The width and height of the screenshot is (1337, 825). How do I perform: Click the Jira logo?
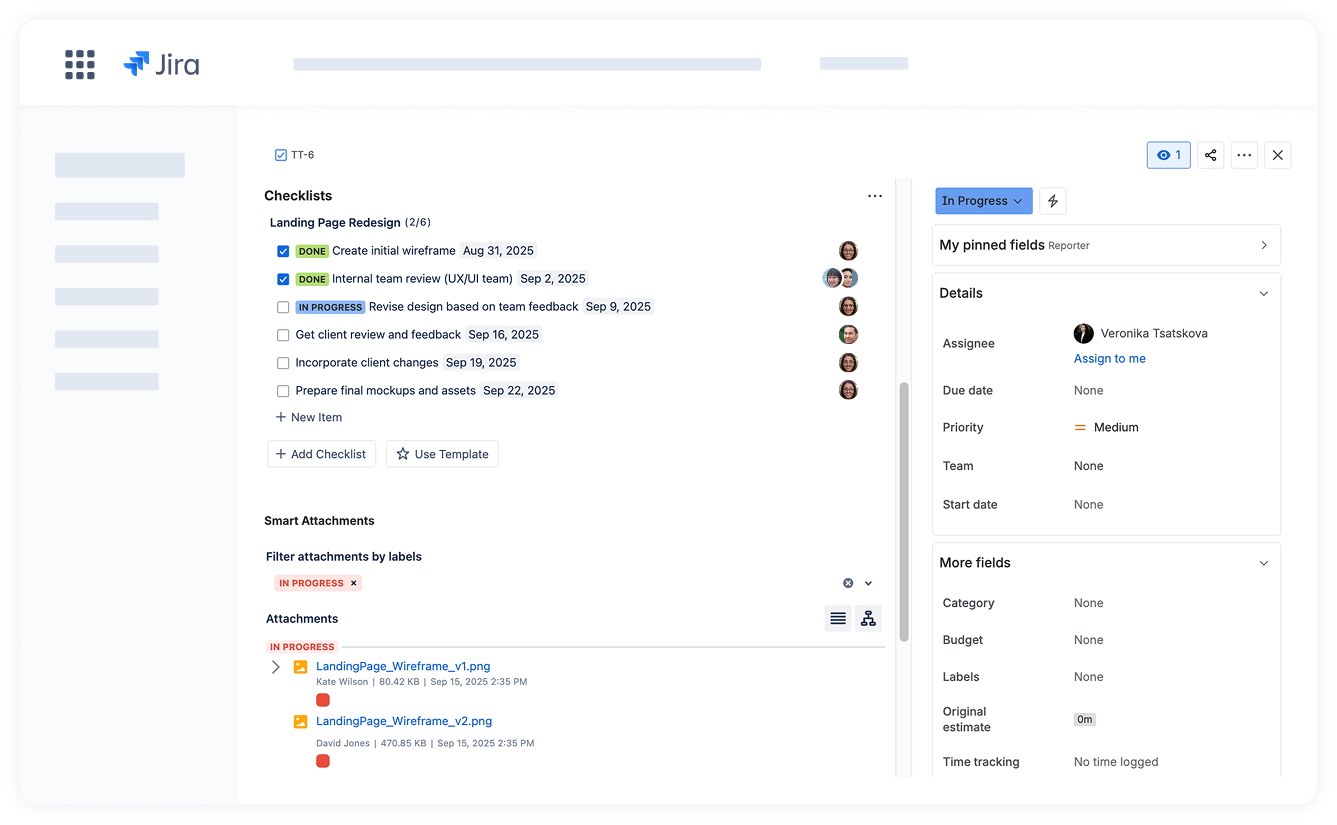tap(161, 64)
